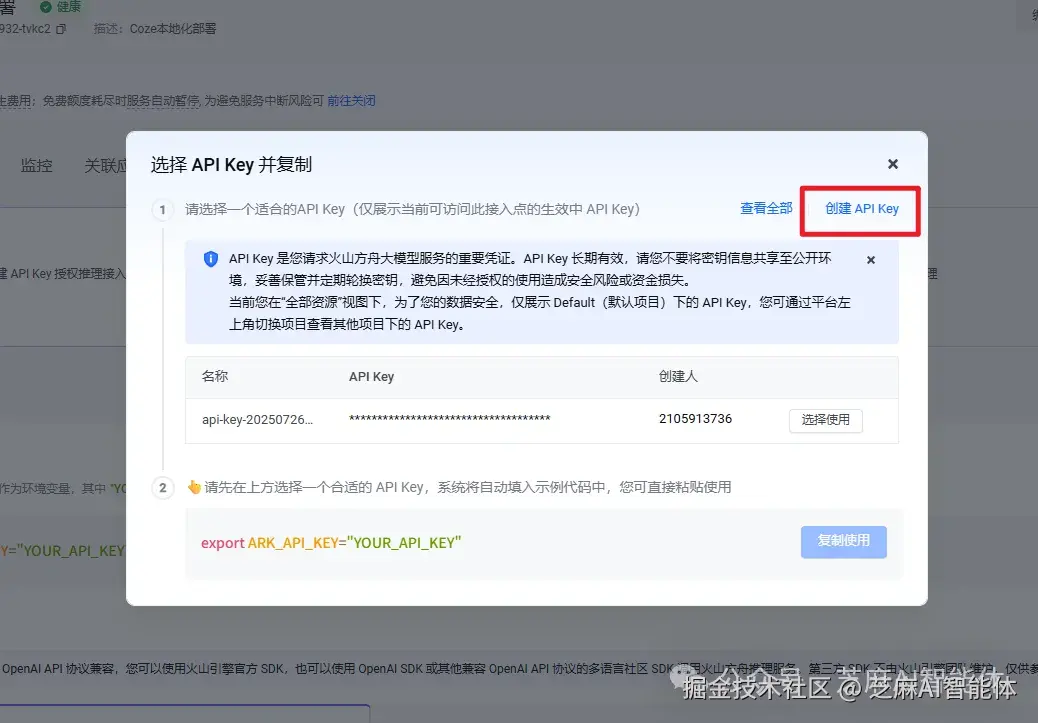Select the api-key-20250726 name in the table

[x=256, y=420]
